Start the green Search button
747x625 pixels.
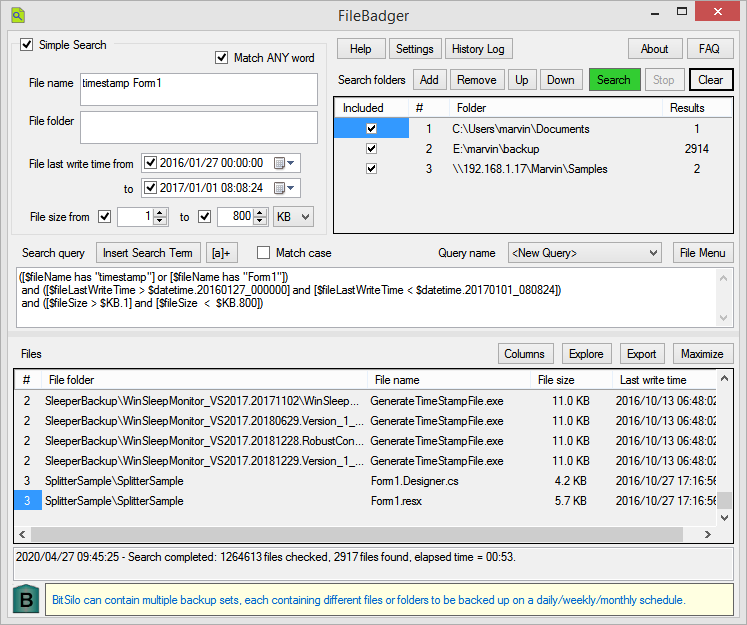614,80
